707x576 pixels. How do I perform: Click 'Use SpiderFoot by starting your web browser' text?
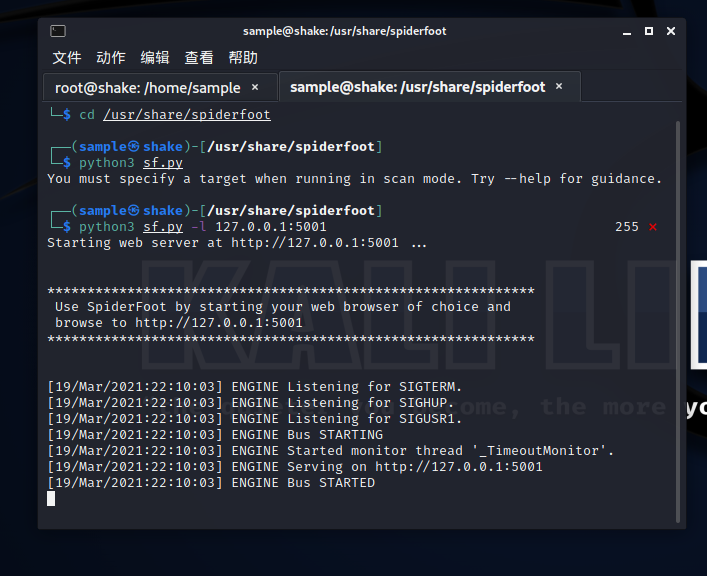pyautogui.click(x=283, y=307)
